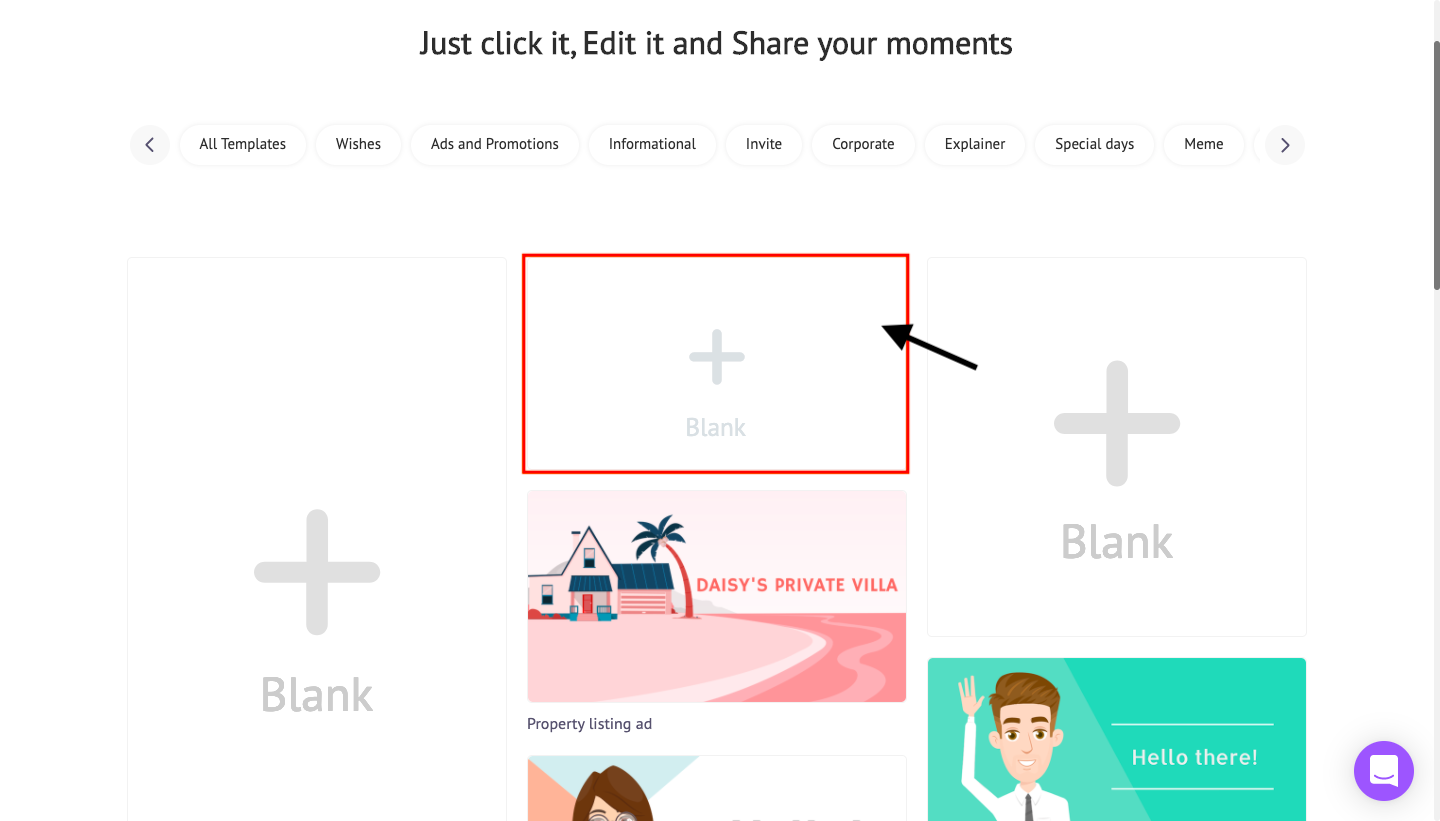Click the left arrow in category carousel
Viewport: 1440px width, 821px height.
149,145
